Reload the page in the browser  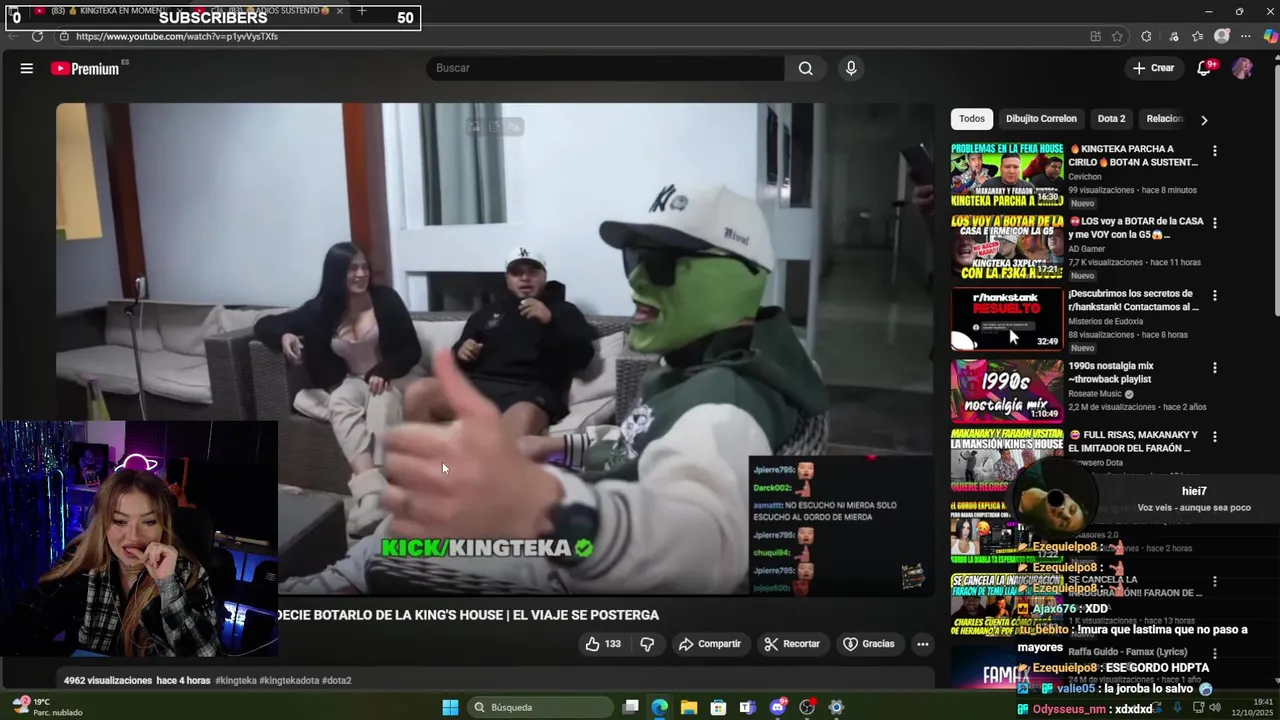click(37, 36)
